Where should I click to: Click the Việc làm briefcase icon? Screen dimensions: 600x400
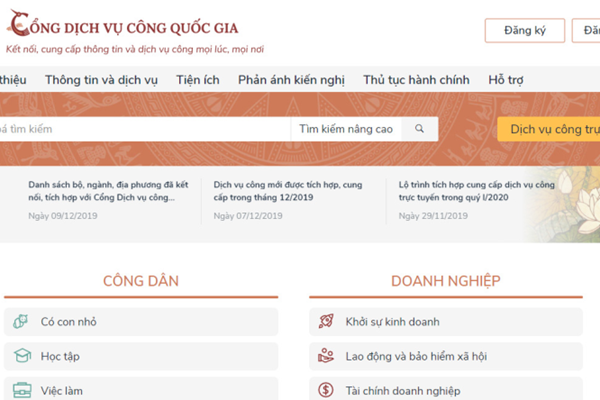22,390
